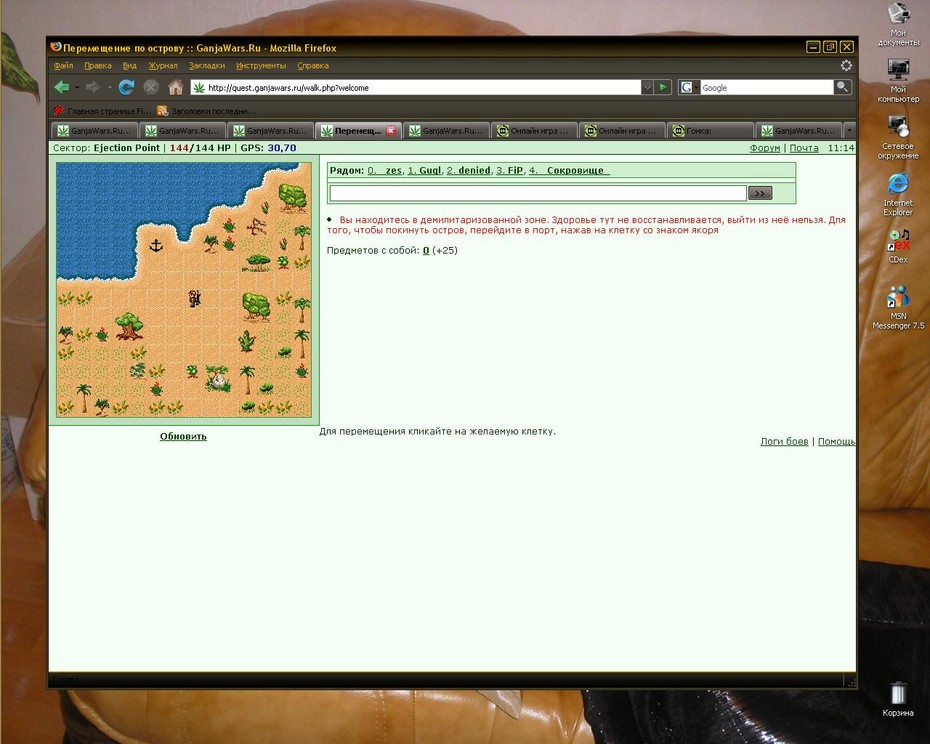Send chat message with >> button
Viewport: 930px width, 744px height.
coord(760,193)
